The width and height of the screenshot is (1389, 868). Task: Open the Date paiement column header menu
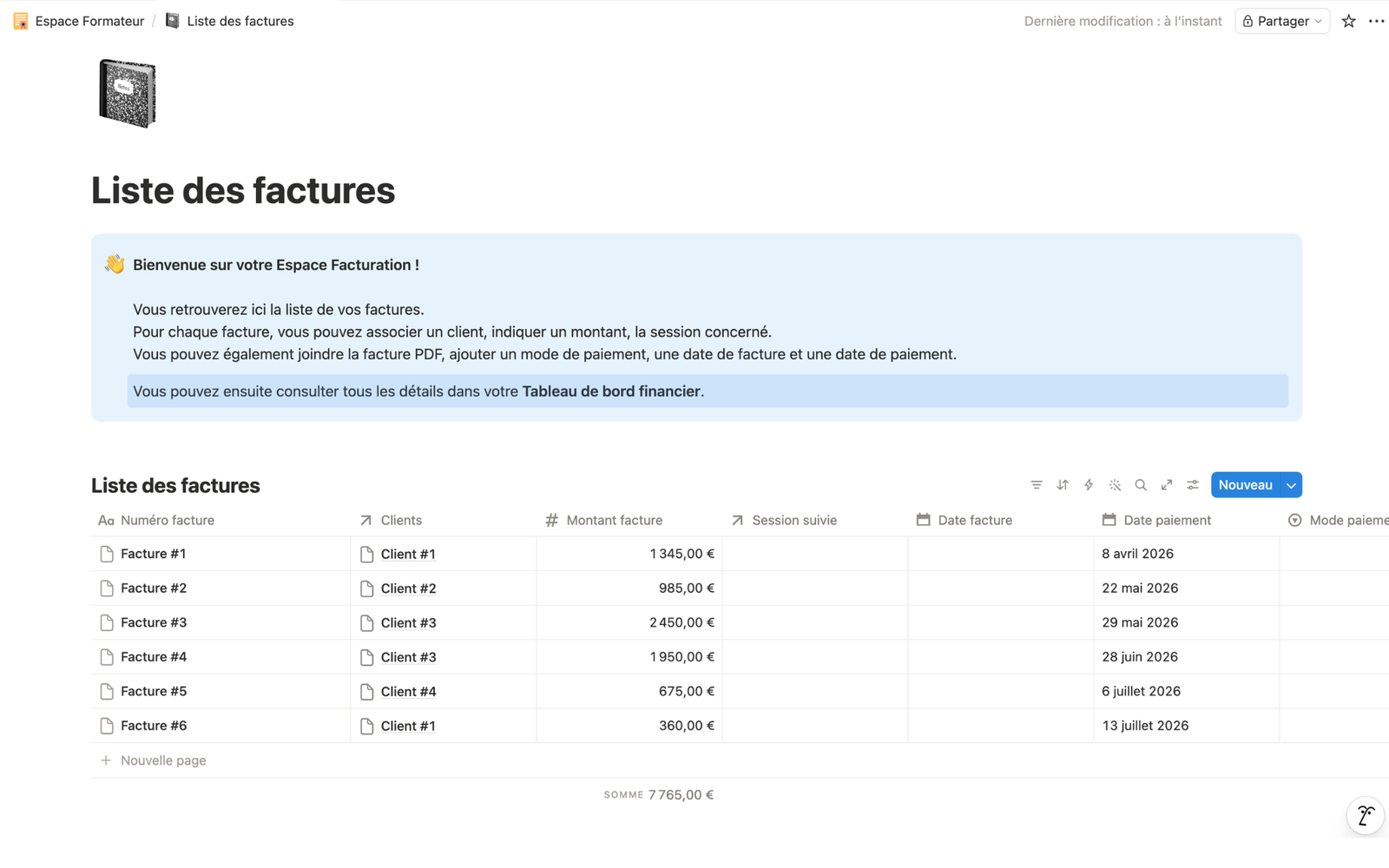pyautogui.click(x=1167, y=521)
